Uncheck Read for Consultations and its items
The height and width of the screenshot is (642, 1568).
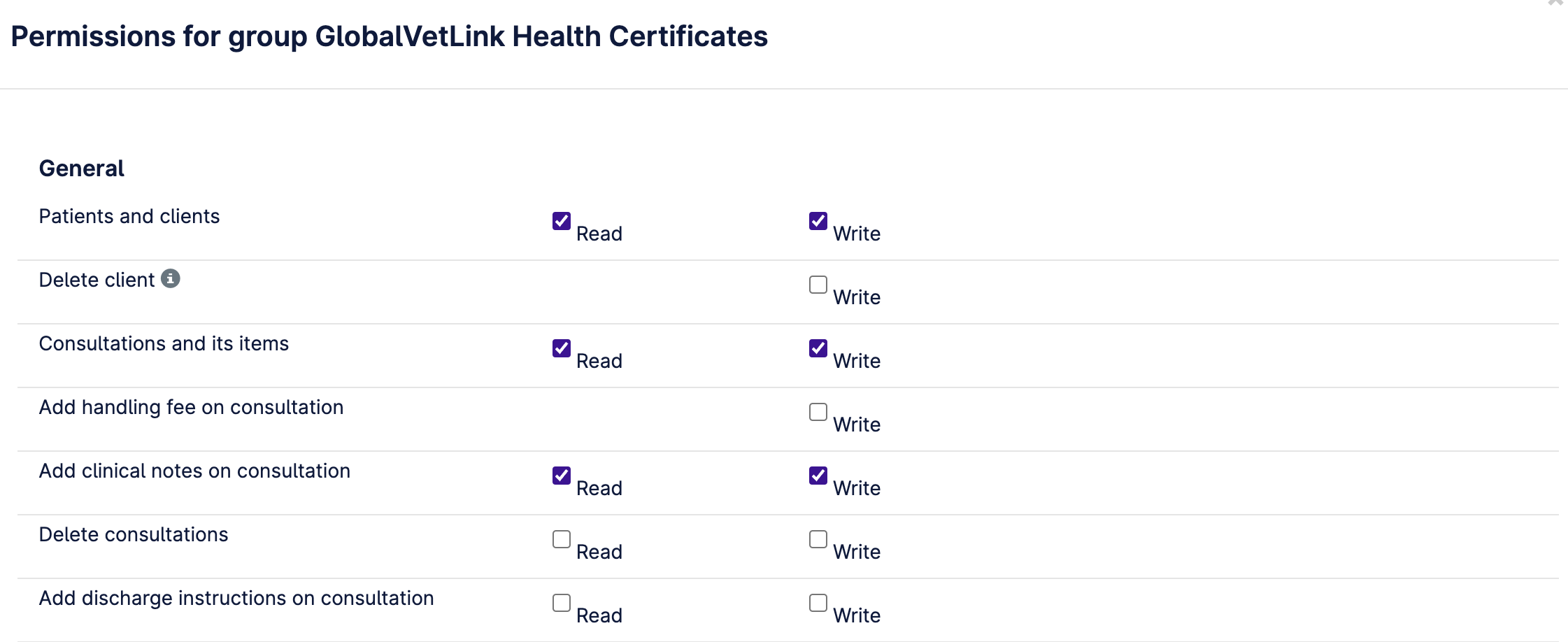(x=562, y=348)
